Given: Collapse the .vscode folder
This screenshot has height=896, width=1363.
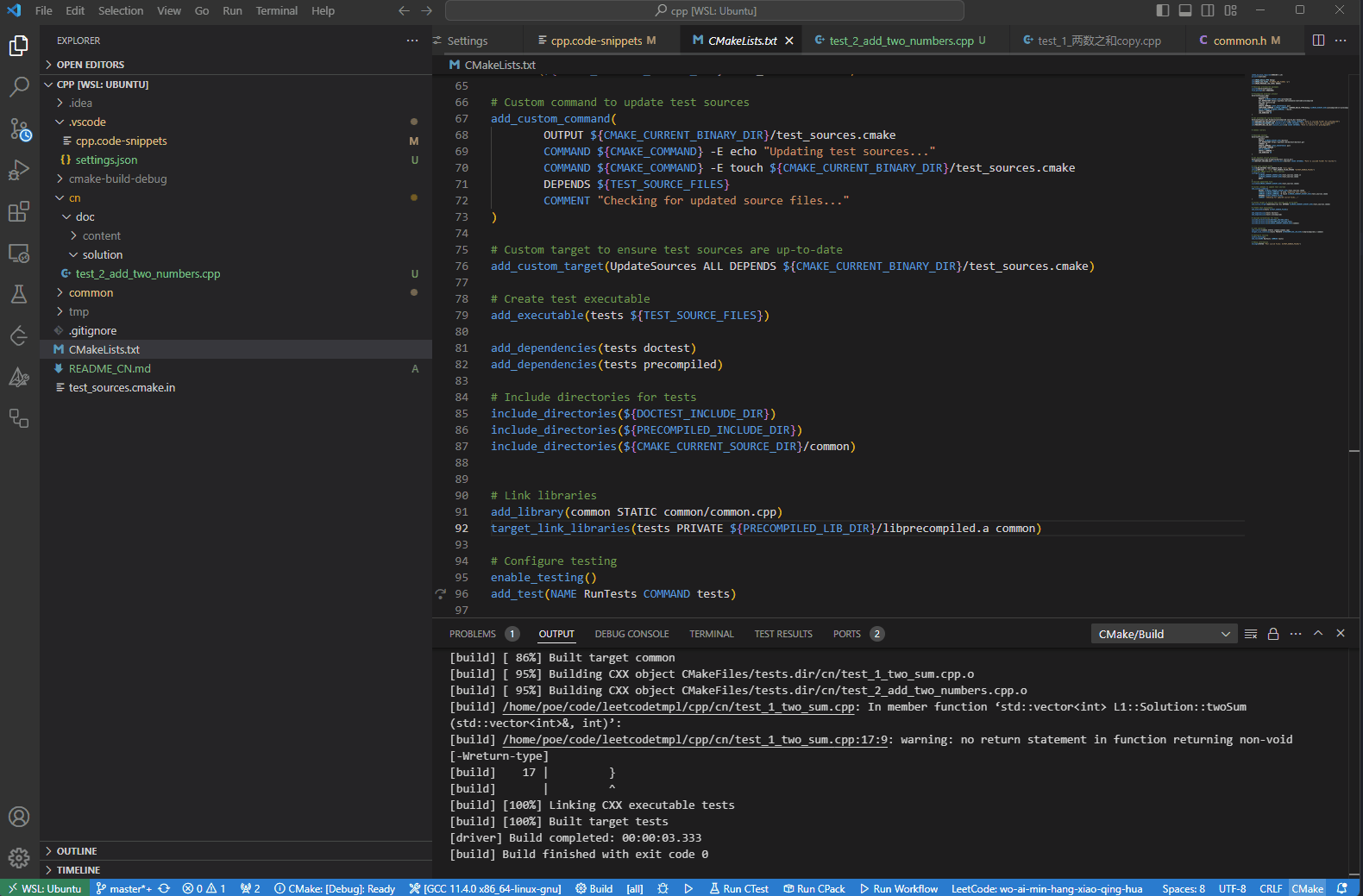Looking at the screenshot, I should [x=236, y=122].
